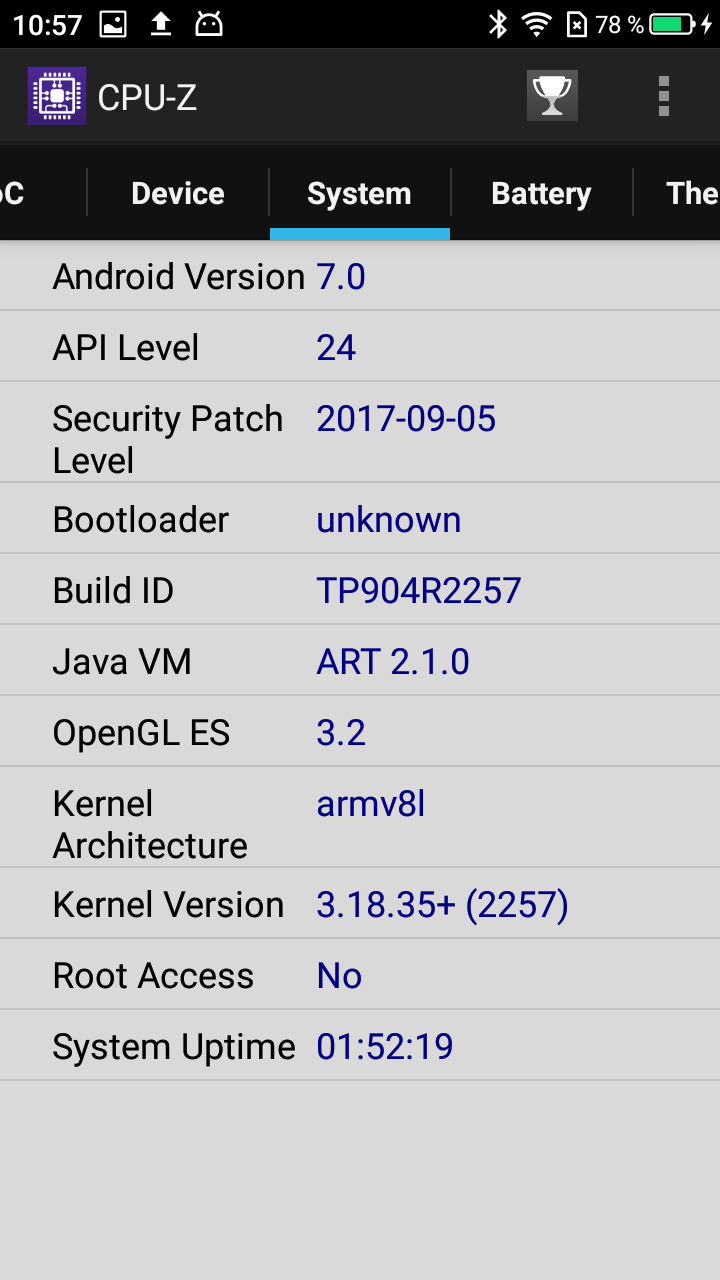Tap the battery charging indicator icon

click(680, 24)
